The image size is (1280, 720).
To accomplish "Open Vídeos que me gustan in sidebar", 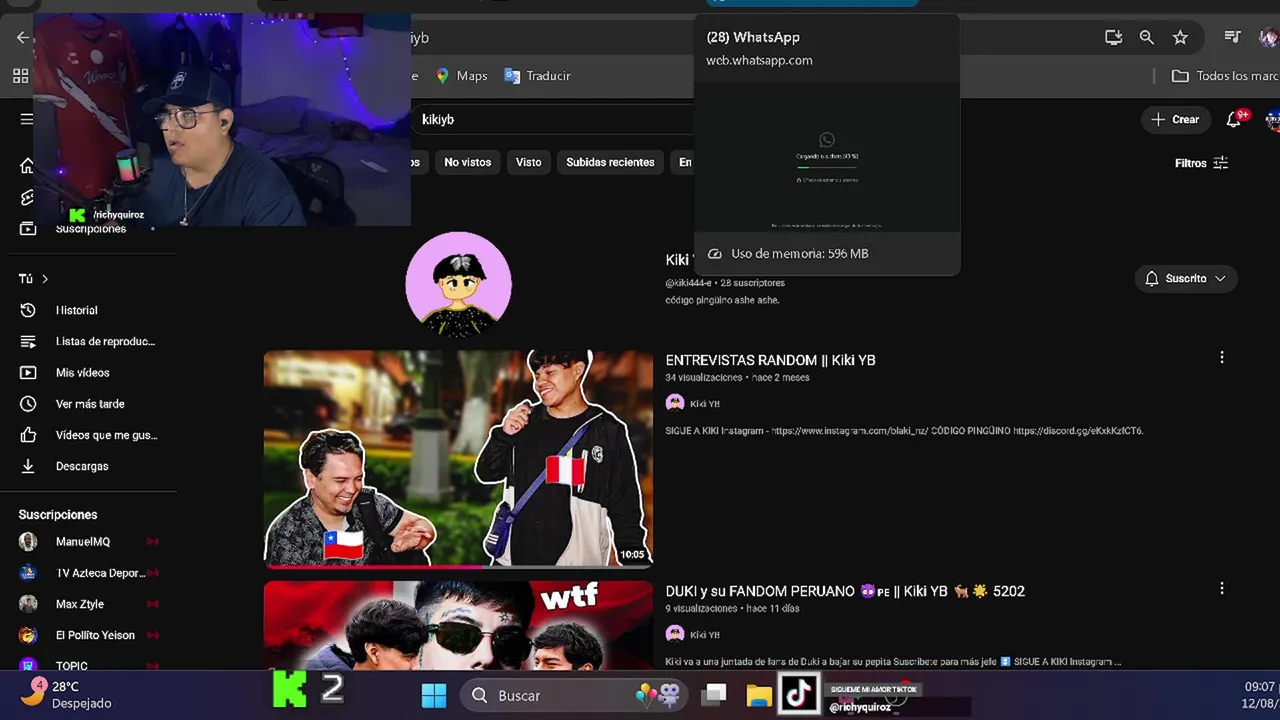I will [x=88, y=435].
